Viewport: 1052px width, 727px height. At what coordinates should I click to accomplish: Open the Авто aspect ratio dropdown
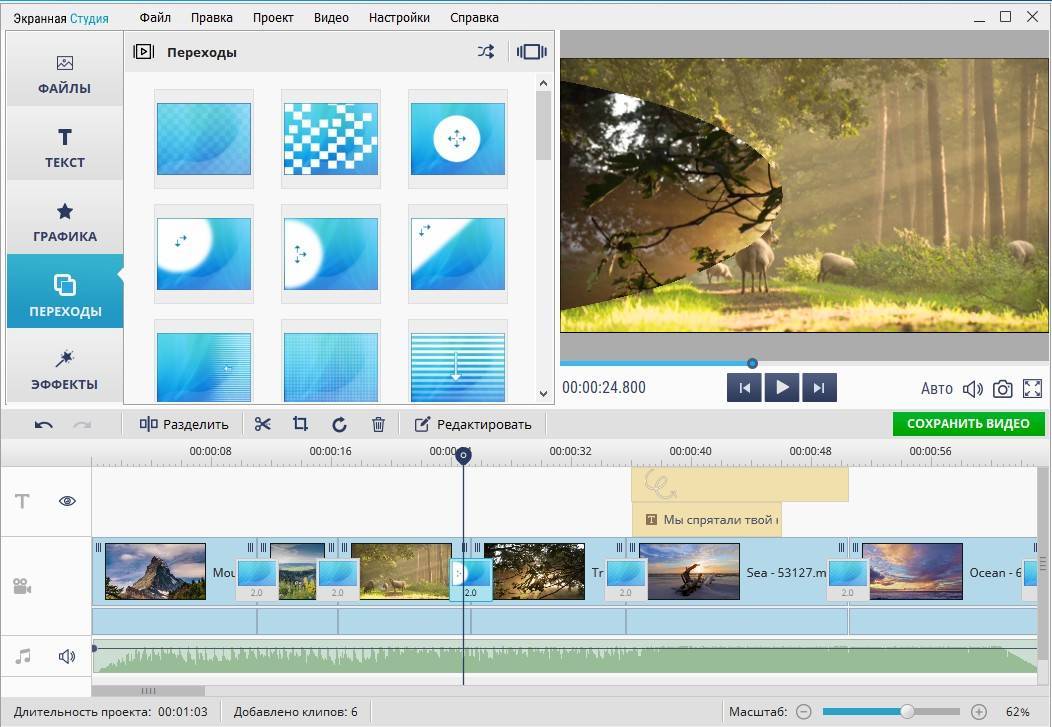click(x=936, y=389)
